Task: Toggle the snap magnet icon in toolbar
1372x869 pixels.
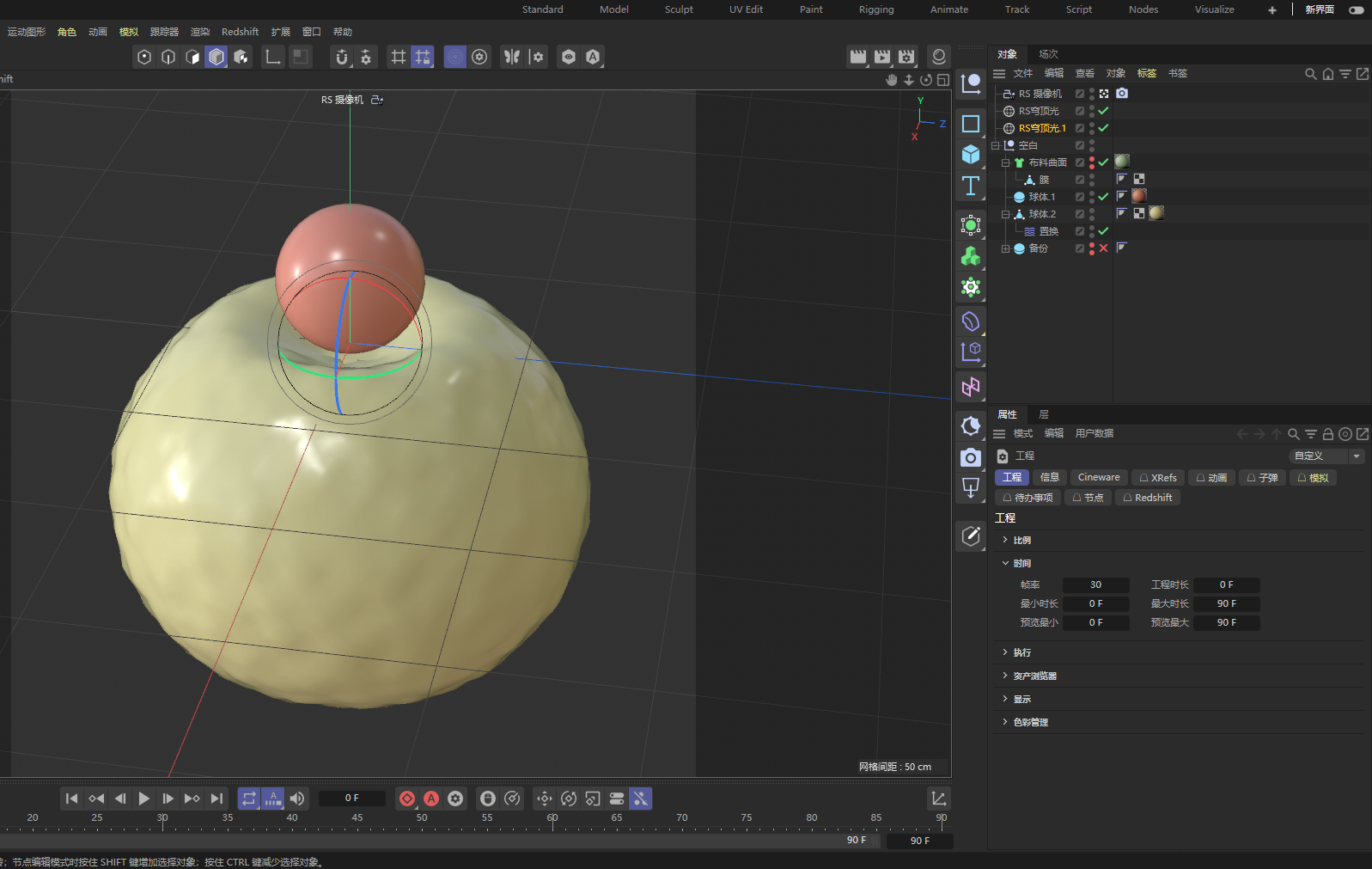Action: (x=342, y=57)
